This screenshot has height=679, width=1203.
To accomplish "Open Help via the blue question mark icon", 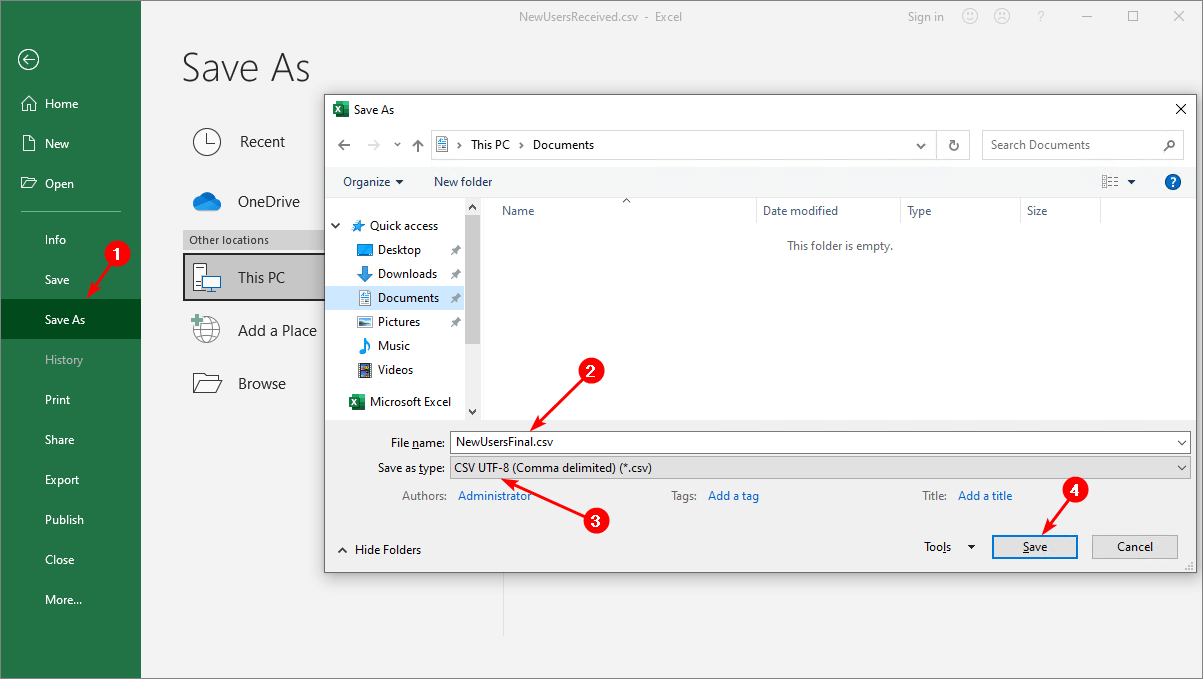I will [x=1172, y=181].
